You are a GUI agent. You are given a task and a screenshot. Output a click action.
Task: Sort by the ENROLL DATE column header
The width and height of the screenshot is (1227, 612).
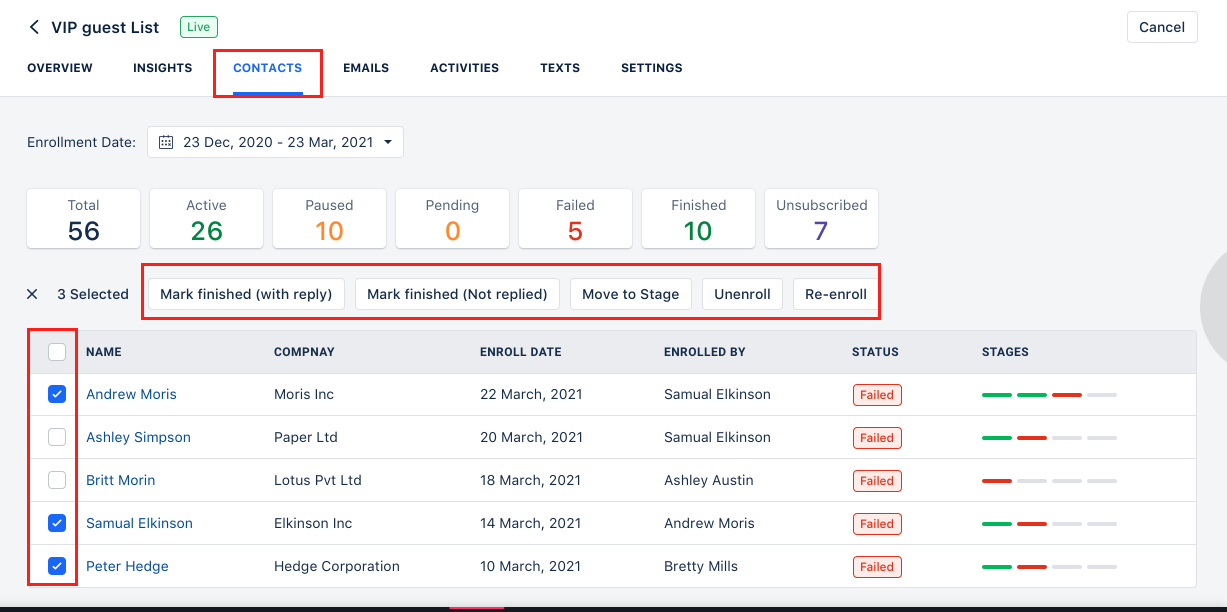pos(520,352)
